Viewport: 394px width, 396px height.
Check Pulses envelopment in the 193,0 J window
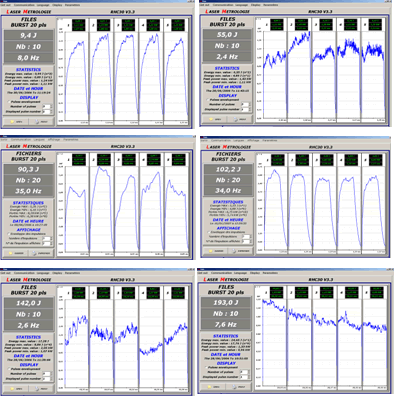coord(205,367)
